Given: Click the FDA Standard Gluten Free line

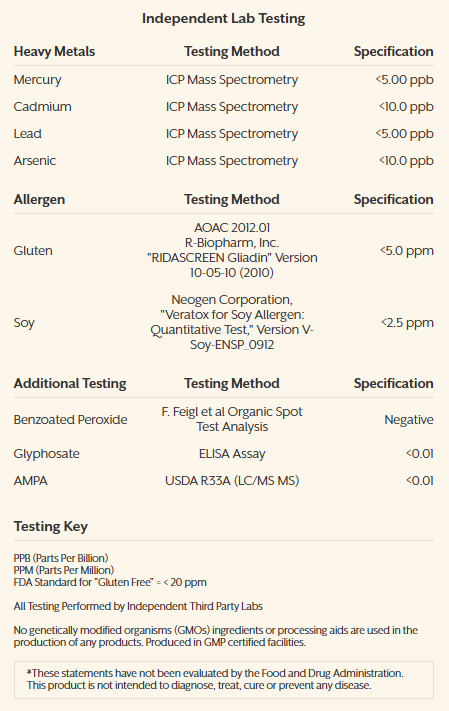Looking at the screenshot, I should pyautogui.click(x=110, y=582).
